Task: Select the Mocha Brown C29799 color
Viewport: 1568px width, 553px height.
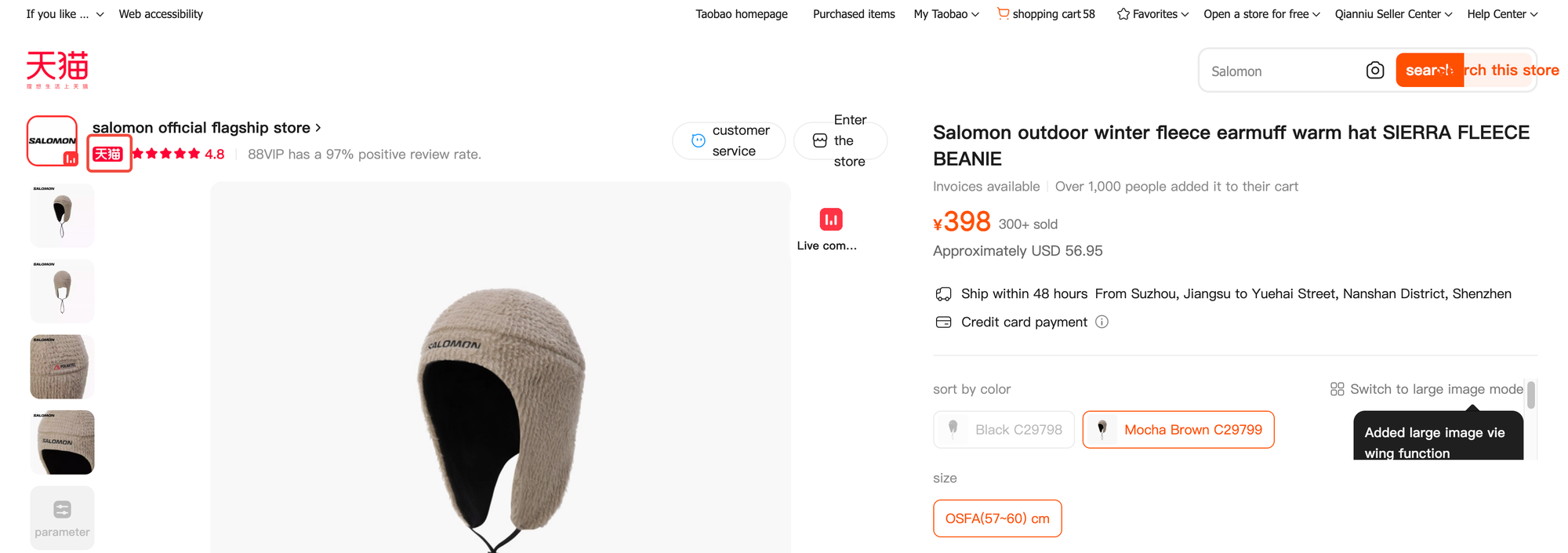Action: click(x=1178, y=430)
